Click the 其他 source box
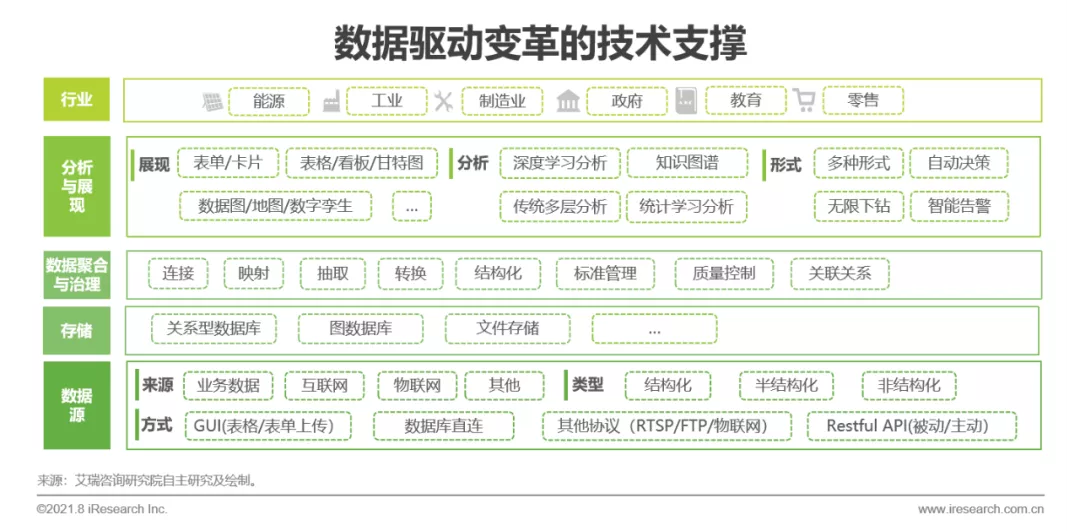Image resolution: width=1080 pixels, height=531 pixels. tap(504, 385)
